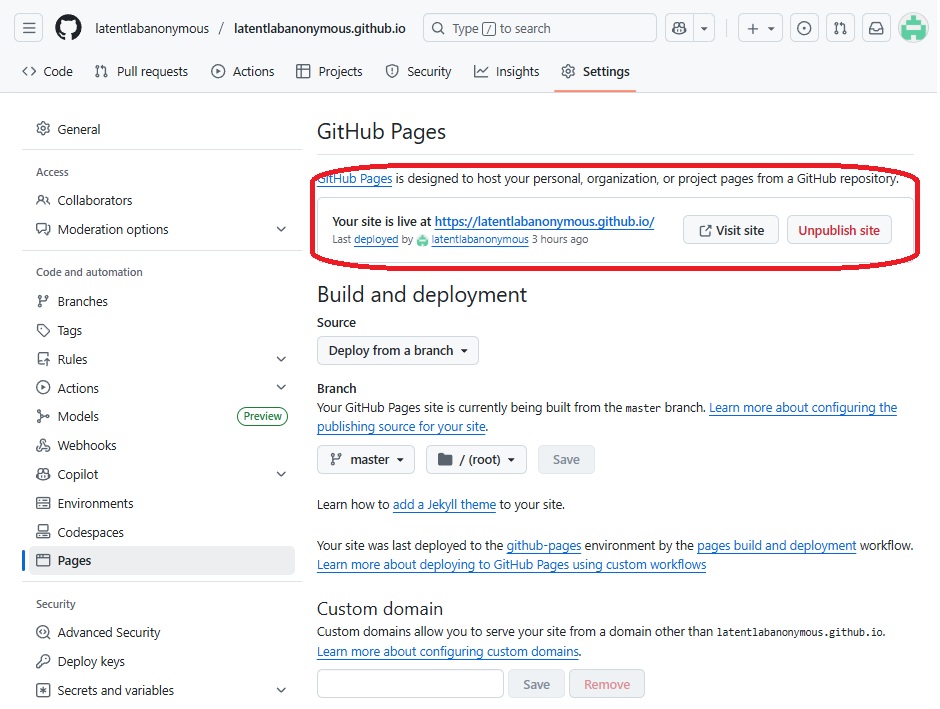View your pull requests from the header icon

(840, 28)
